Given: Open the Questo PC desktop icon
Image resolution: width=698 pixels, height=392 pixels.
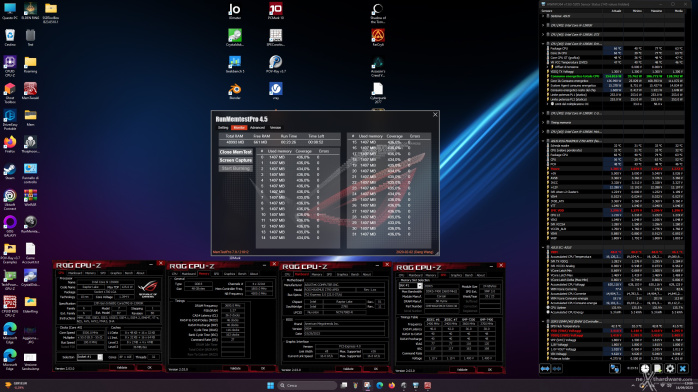Looking at the screenshot, I should (x=10, y=11).
